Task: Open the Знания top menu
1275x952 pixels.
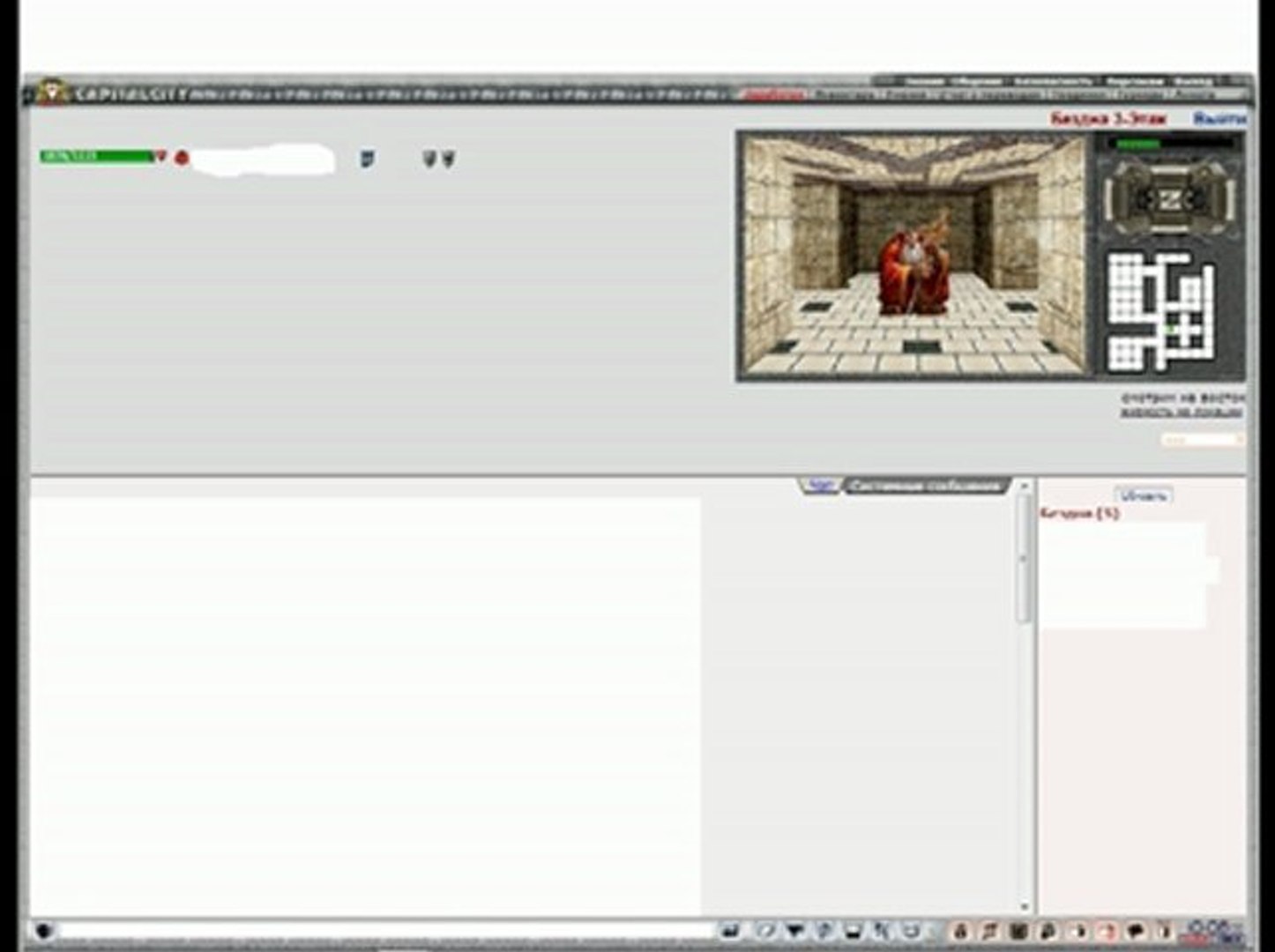Action: click(923, 82)
